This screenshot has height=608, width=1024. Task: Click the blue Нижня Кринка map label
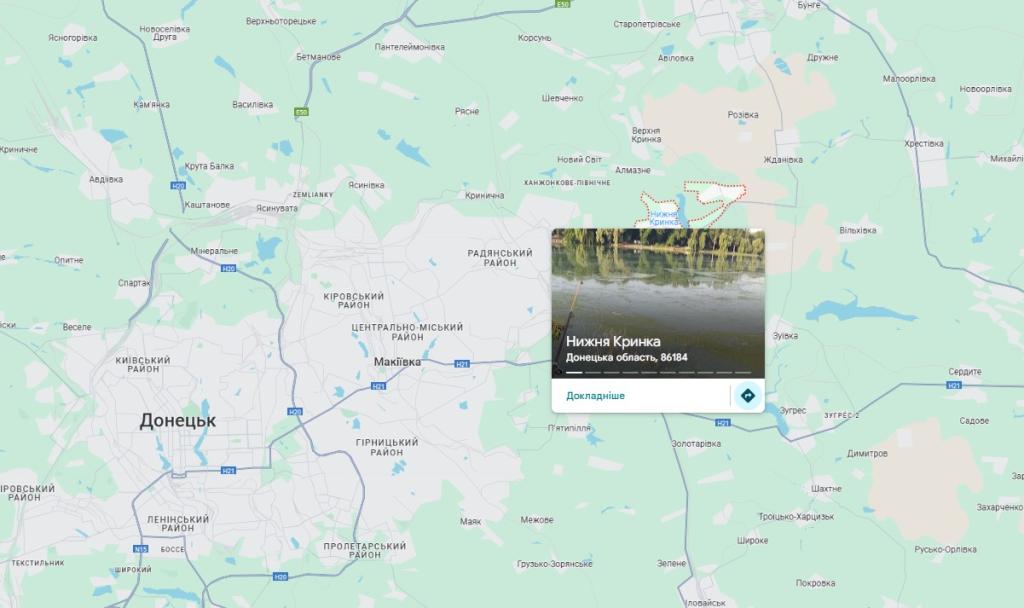[x=664, y=218]
